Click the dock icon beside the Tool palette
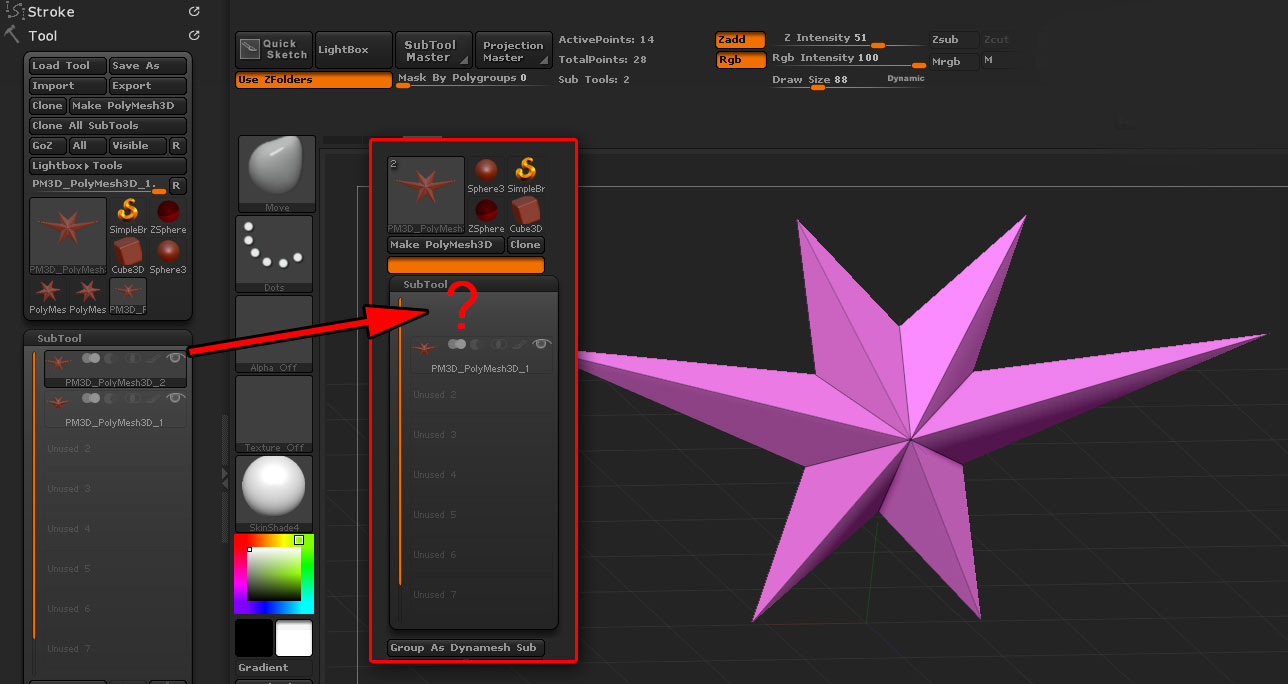The height and width of the screenshot is (684, 1288). point(194,35)
